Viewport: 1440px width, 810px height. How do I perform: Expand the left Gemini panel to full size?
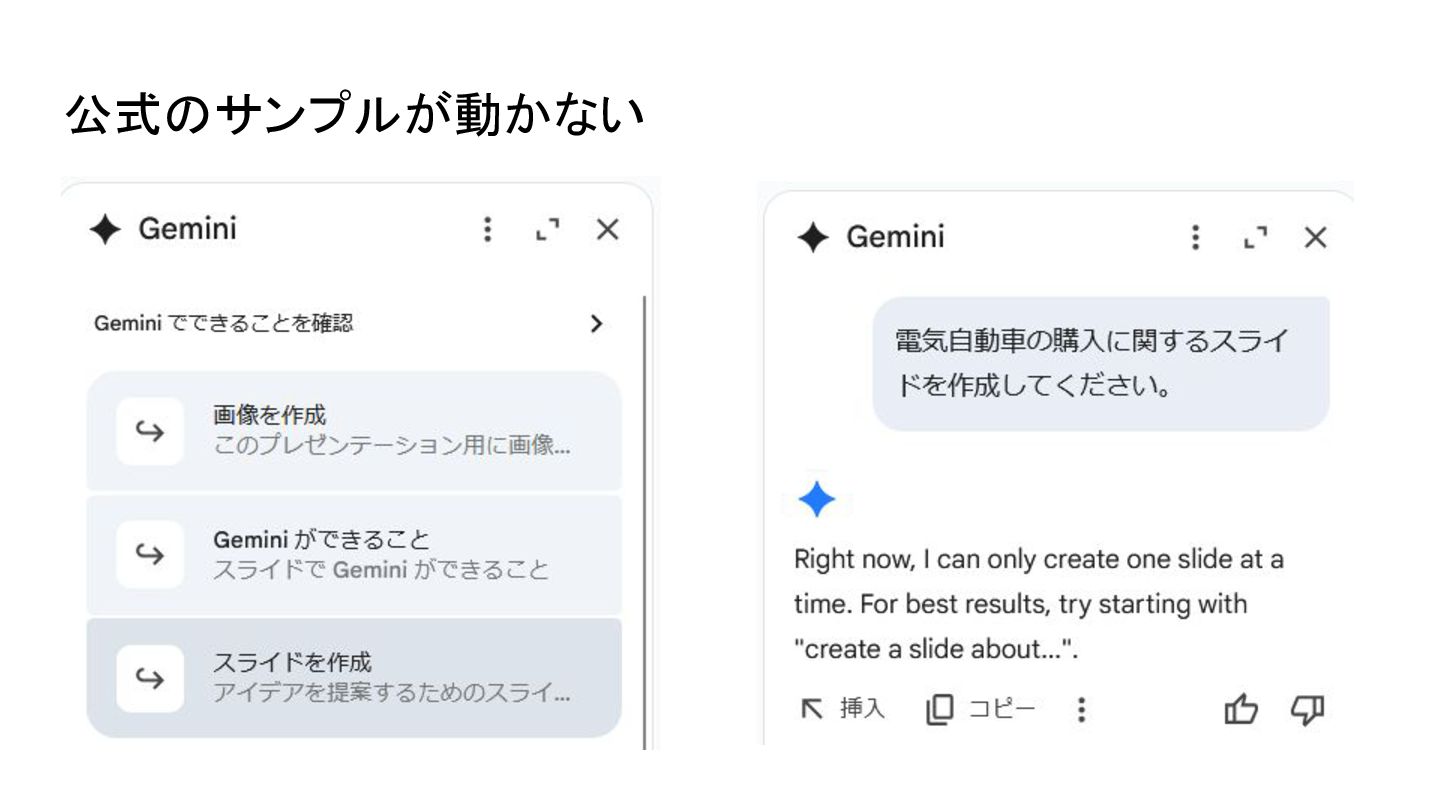click(x=547, y=230)
